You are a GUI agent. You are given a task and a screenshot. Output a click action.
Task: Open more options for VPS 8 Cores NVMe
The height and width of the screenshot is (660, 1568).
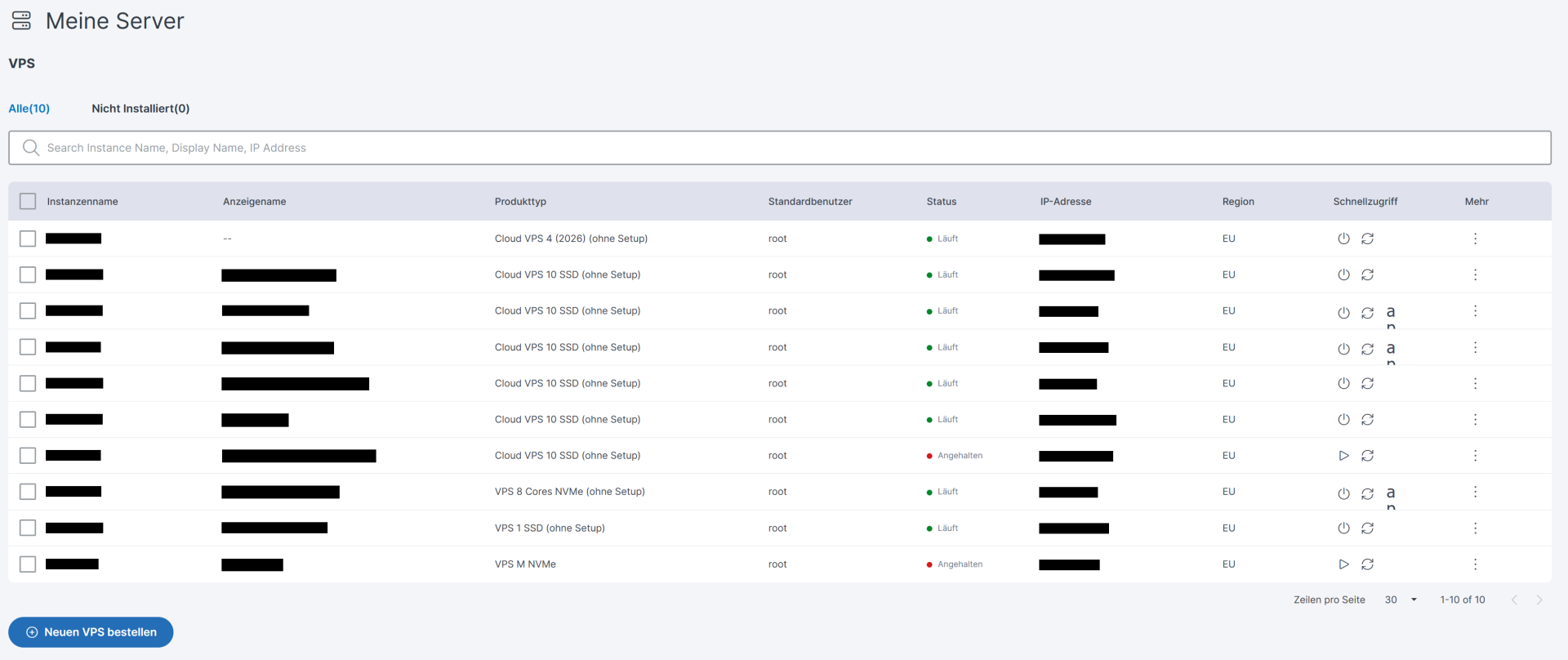tap(1475, 492)
